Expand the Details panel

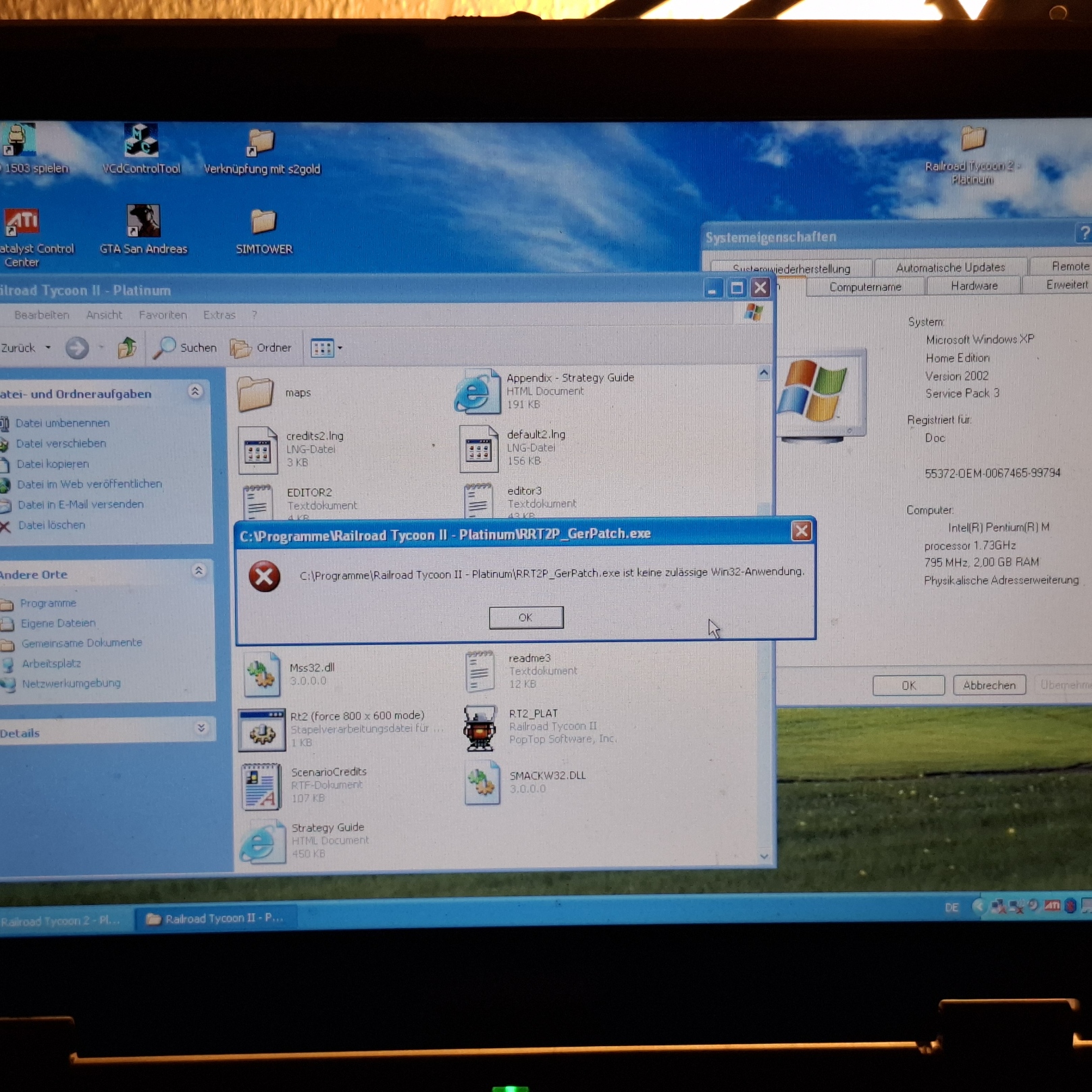click(x=201, y=728)
